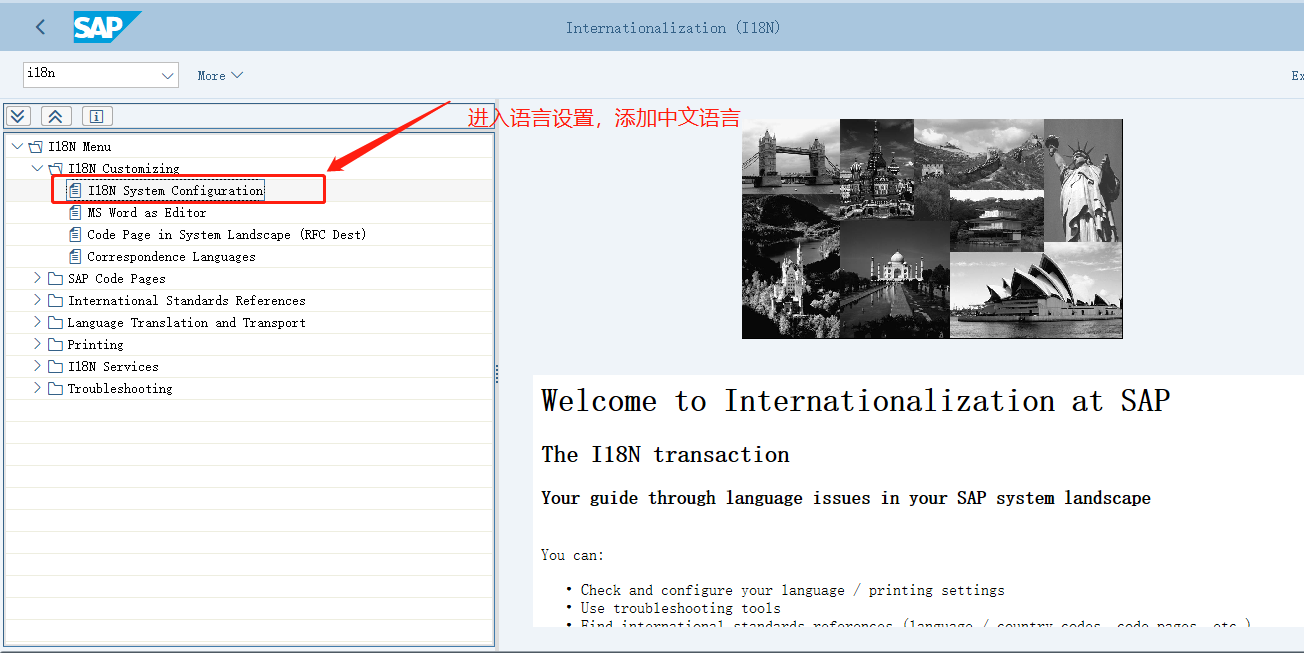
Task: Select Language Translation and Transport item
Action: [x=186, y=322]
